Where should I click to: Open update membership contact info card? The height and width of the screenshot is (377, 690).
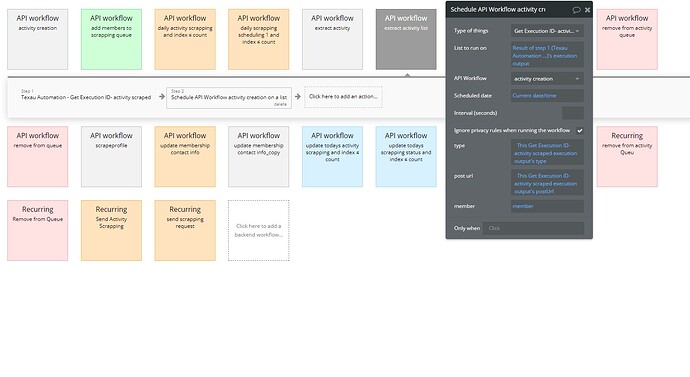click(x=185, y=157)
